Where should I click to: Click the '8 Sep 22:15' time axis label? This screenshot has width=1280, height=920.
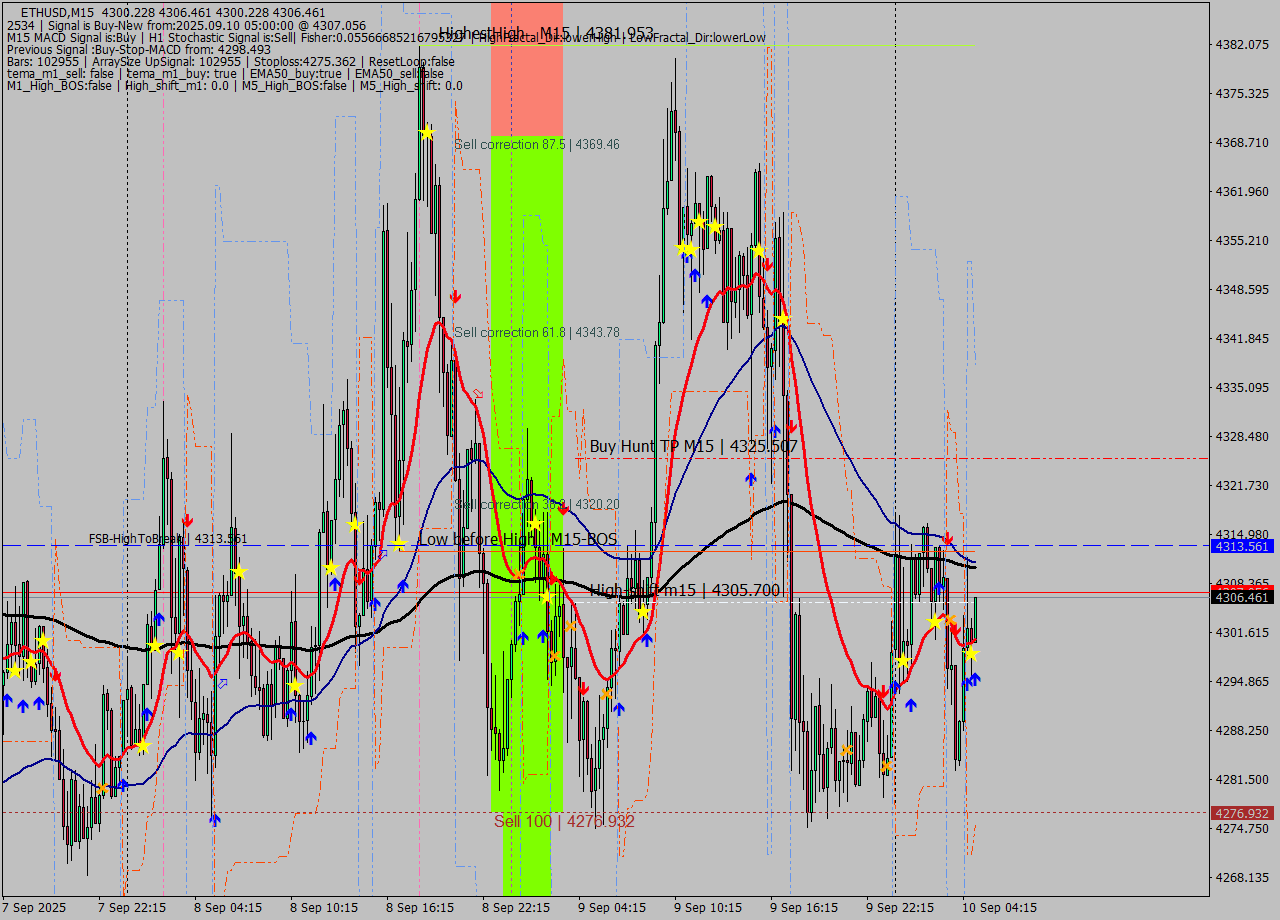(518, 907)
